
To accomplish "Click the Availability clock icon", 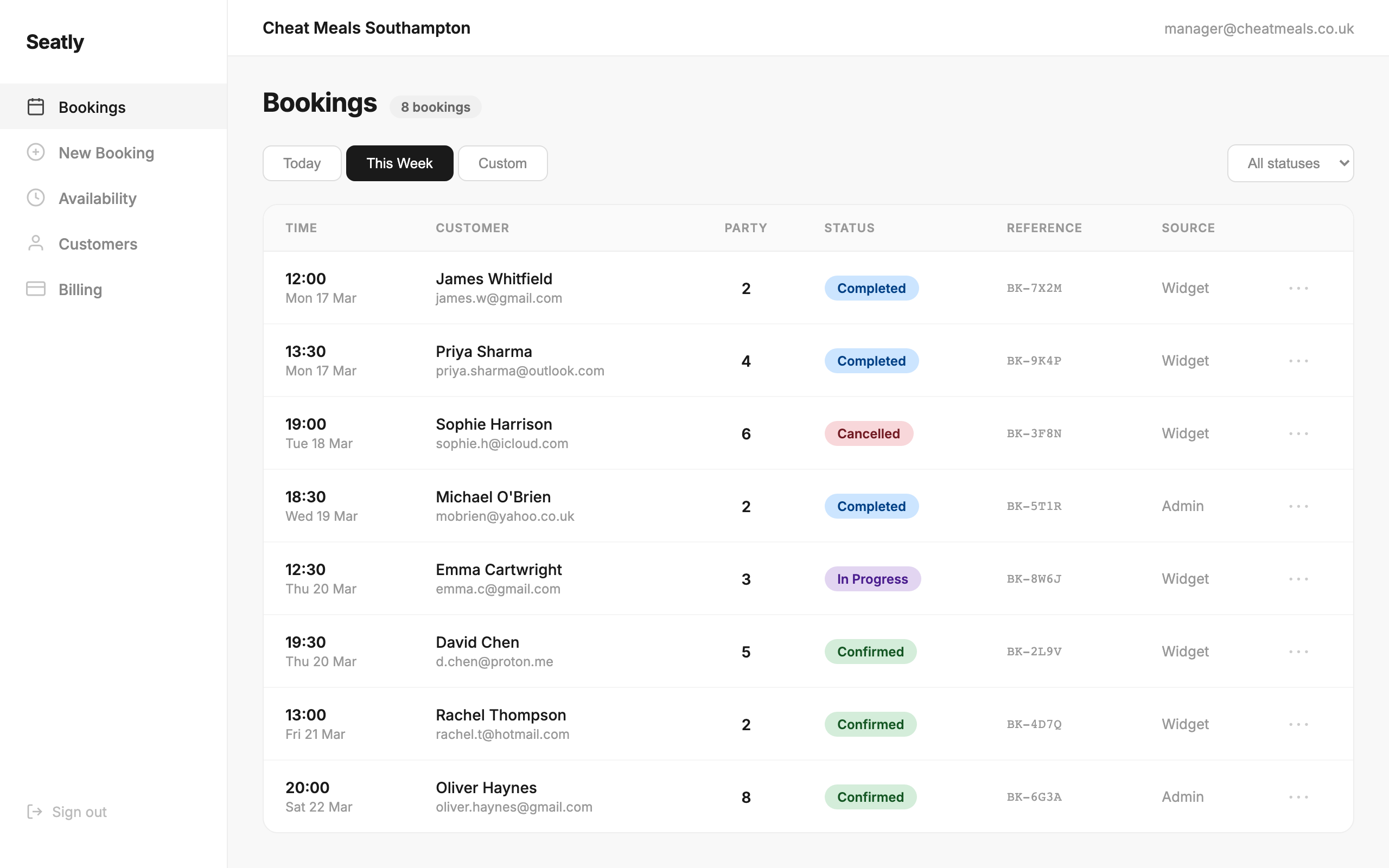I will tap(36, 197).
